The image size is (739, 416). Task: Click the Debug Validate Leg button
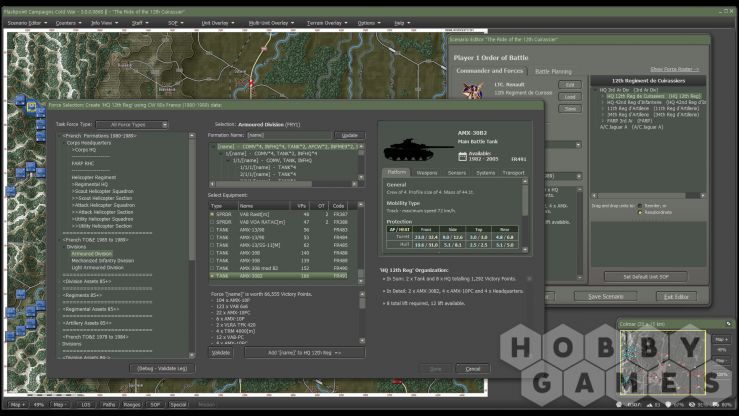(162, 368)
